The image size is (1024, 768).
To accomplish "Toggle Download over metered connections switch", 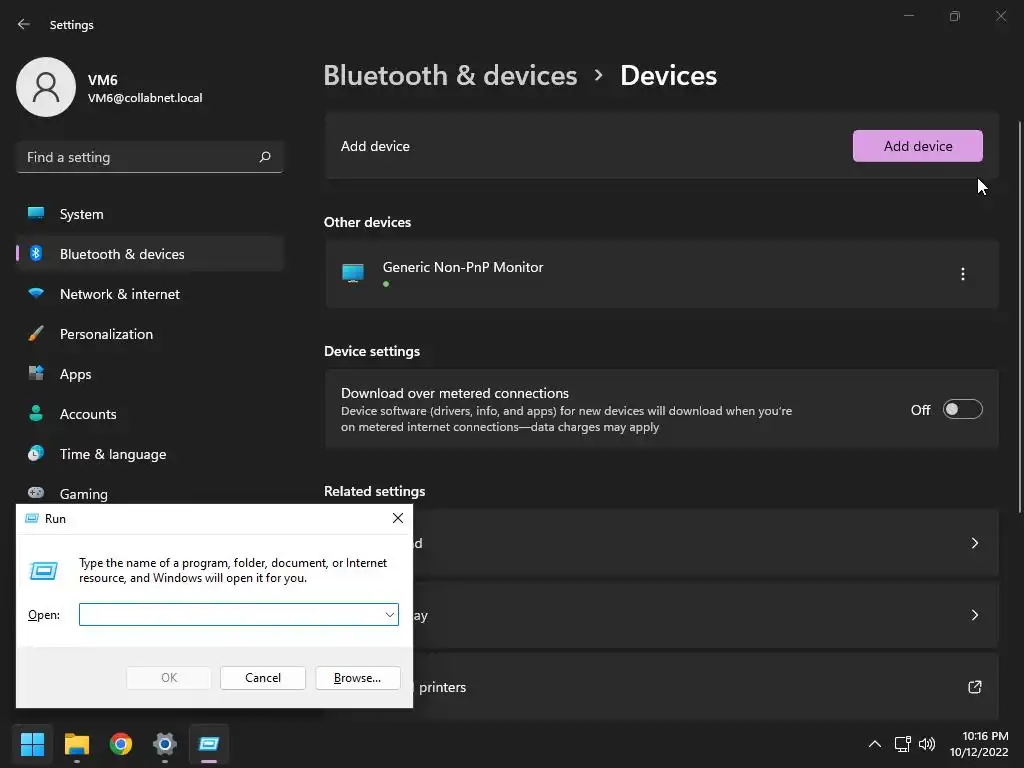I will pos(962,409).
